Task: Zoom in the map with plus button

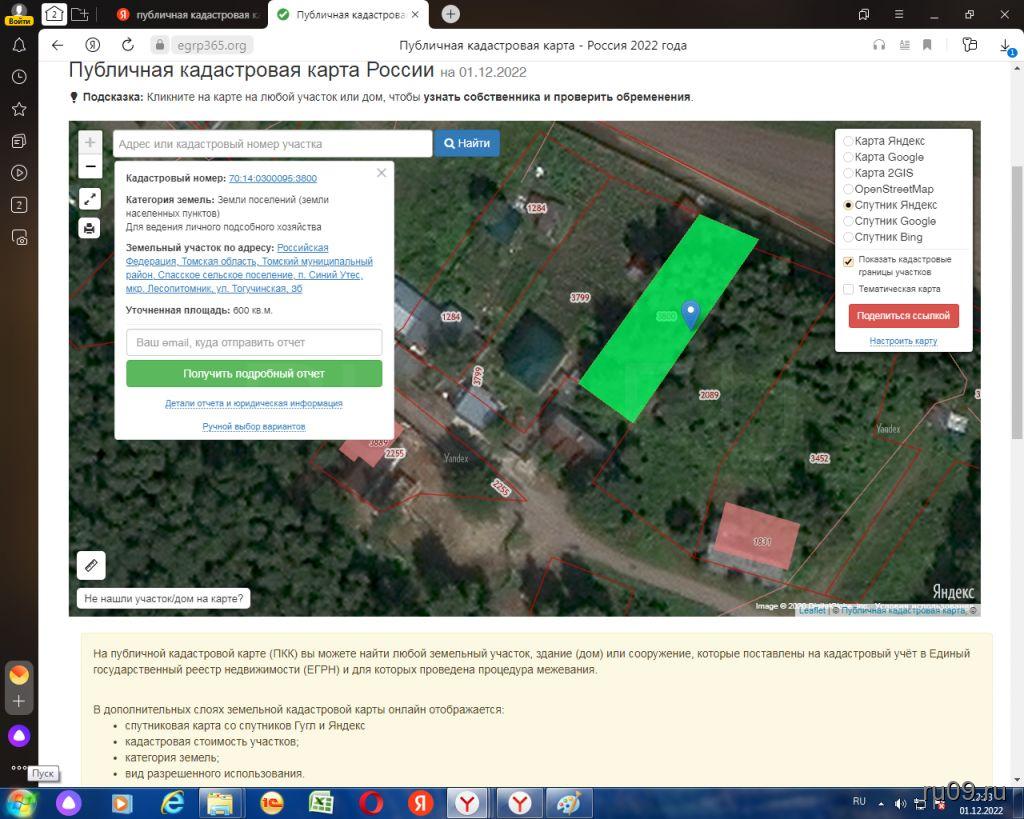Action: click(90, 143)
